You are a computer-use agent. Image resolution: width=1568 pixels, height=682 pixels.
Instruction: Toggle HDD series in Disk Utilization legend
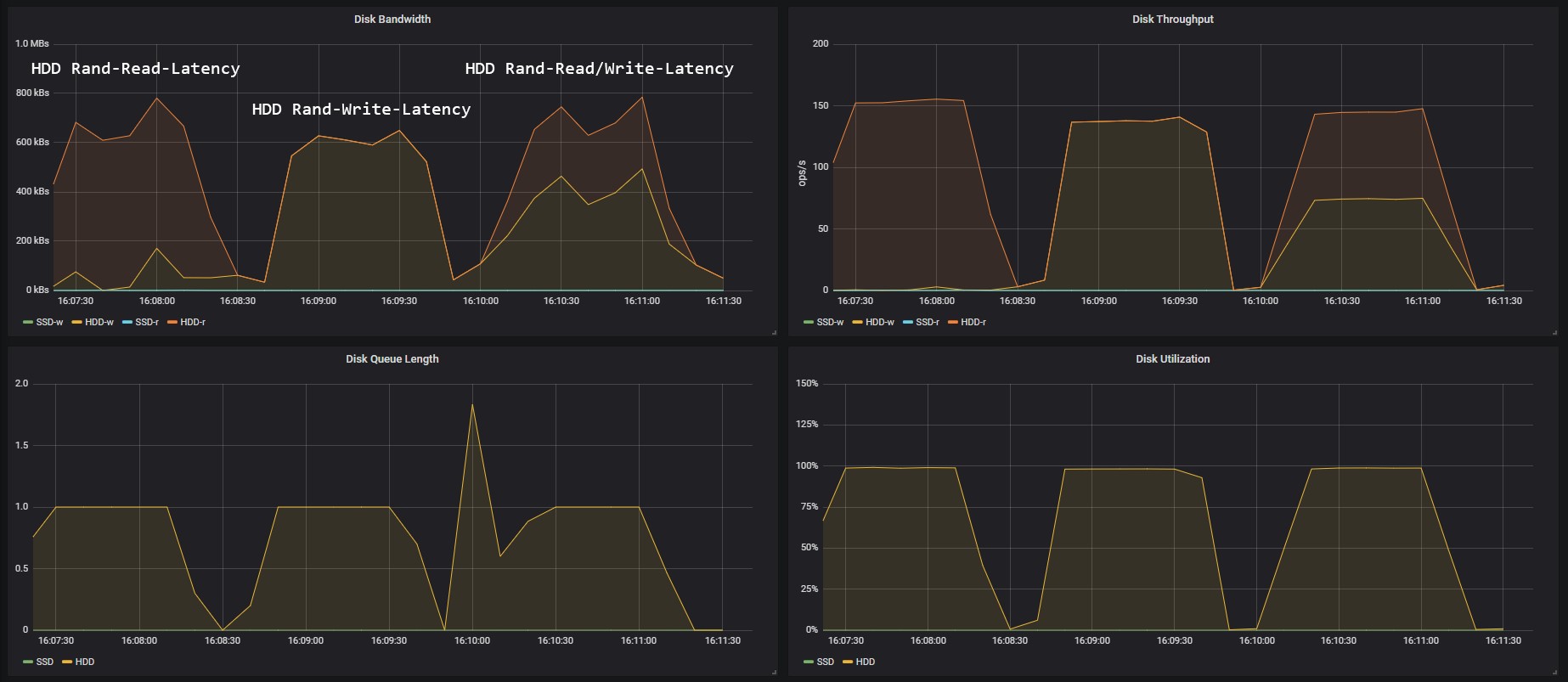pos(859,662)
